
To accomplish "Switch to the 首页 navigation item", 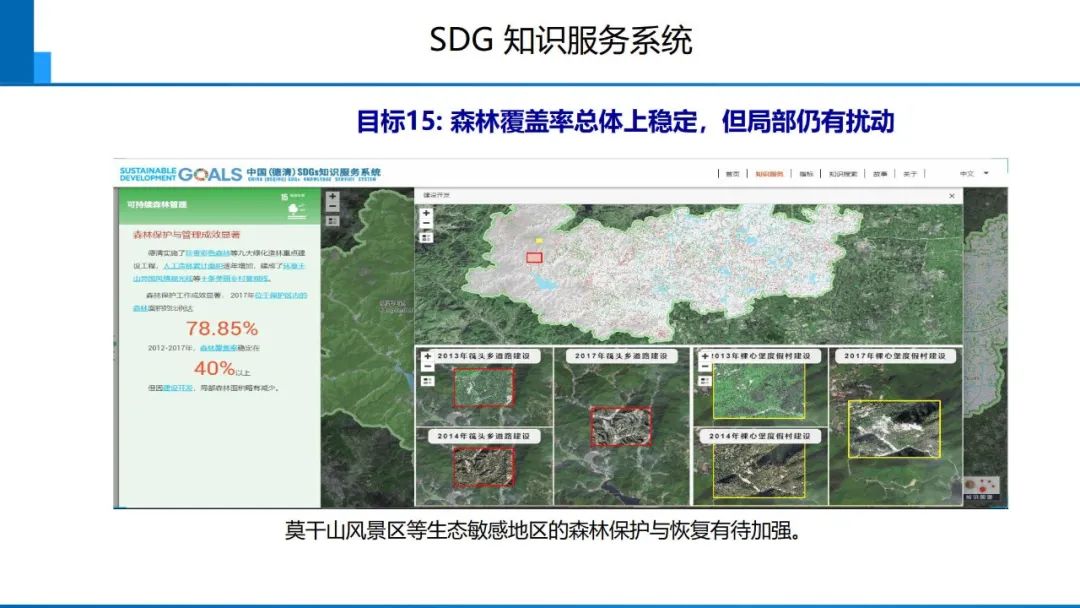I will [x=732, y=172].
